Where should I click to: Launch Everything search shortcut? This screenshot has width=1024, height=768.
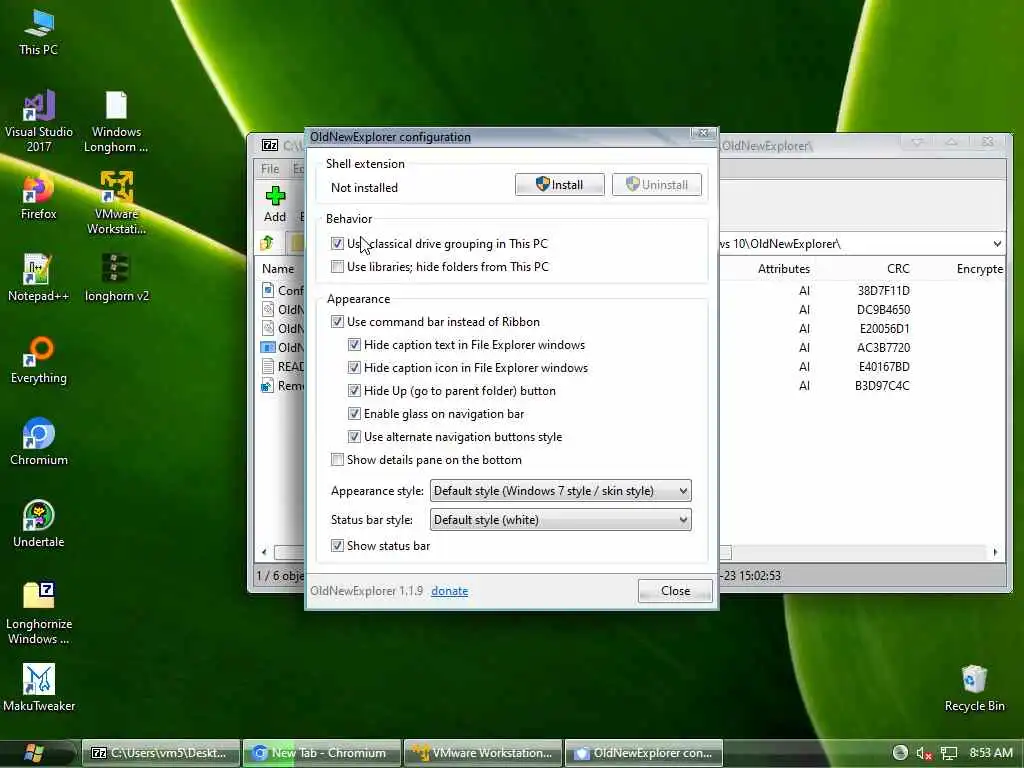(x=39, y=360)
